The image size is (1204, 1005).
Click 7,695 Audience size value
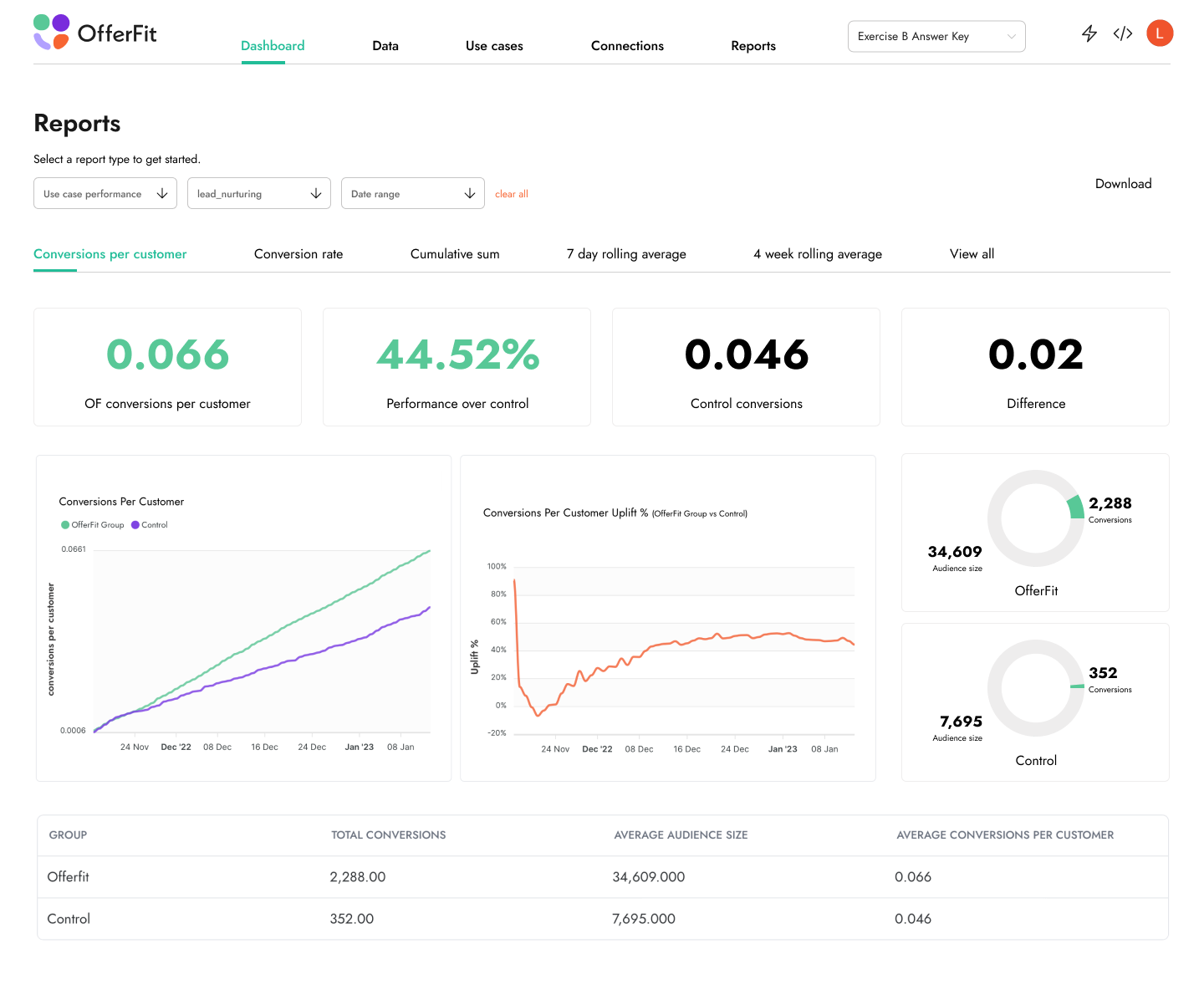(961, 722)
